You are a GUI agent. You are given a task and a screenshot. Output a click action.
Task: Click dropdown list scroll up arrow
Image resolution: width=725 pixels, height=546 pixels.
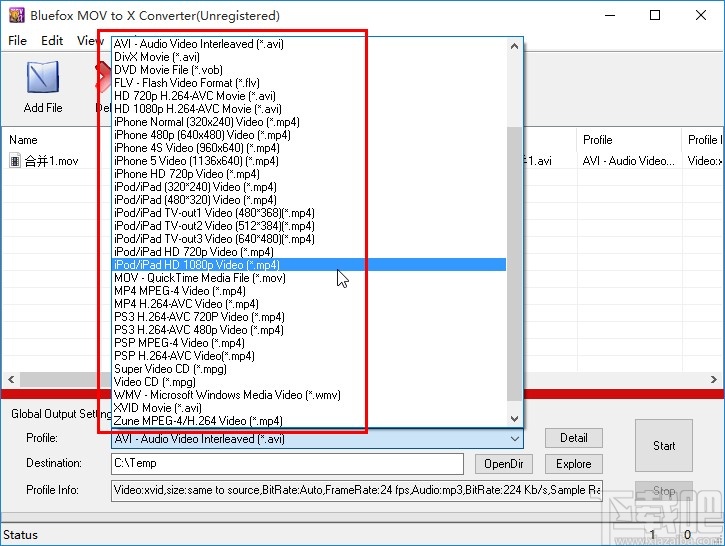point(514,46)
